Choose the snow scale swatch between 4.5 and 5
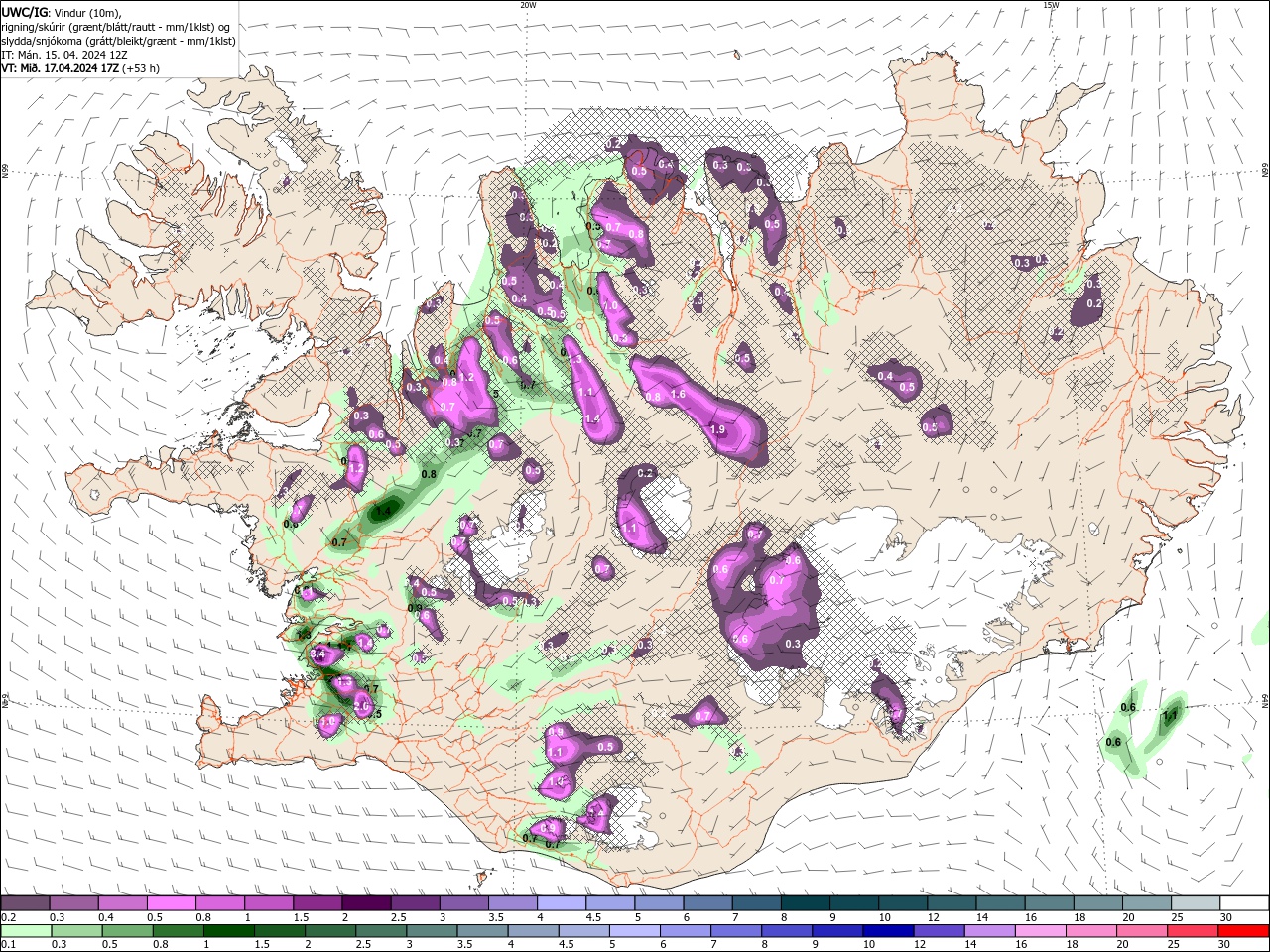The height and width of the screenshot is (952, 1270). [x=610, y=903]
